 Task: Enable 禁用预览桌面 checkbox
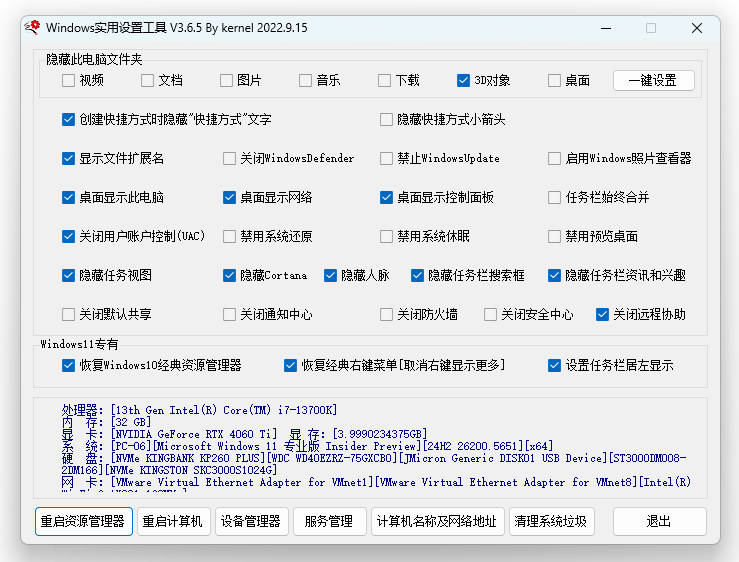coord(554,236)
